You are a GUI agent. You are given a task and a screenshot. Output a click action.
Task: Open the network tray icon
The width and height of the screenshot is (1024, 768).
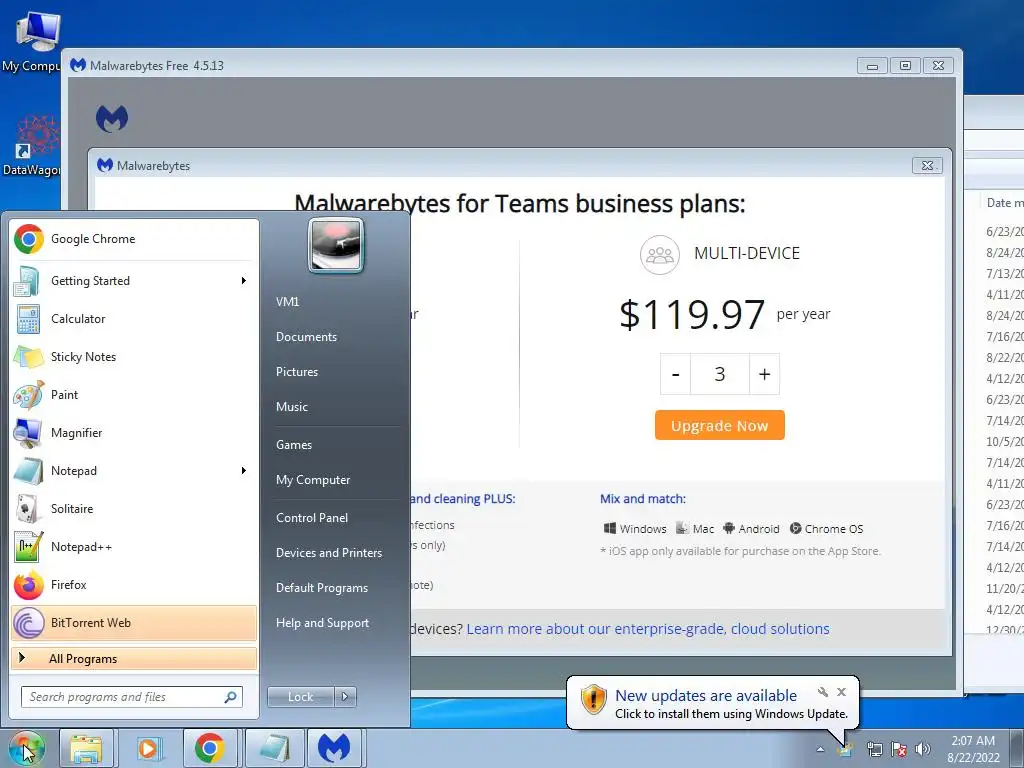click(874, 749)
